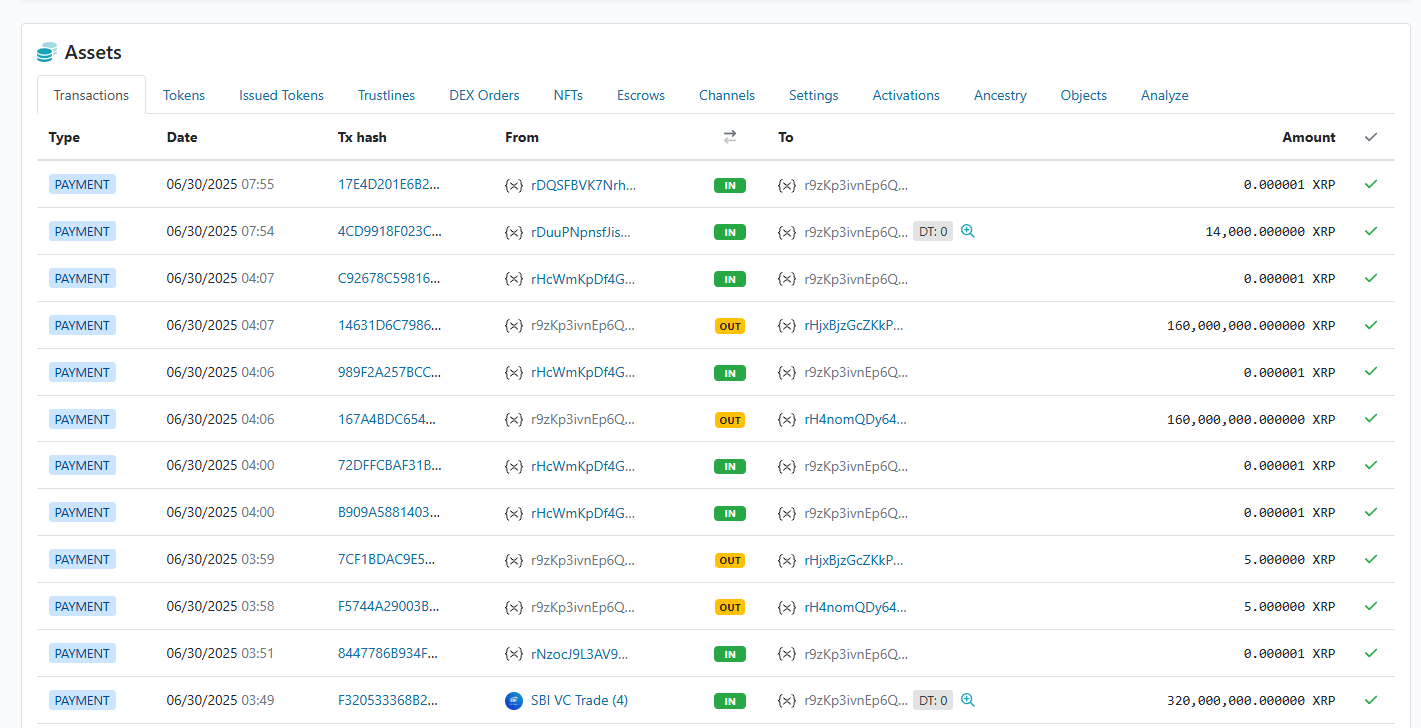Switch to the DEX Orders tab
1421x728 pixels.
click(x=484, y=95)
